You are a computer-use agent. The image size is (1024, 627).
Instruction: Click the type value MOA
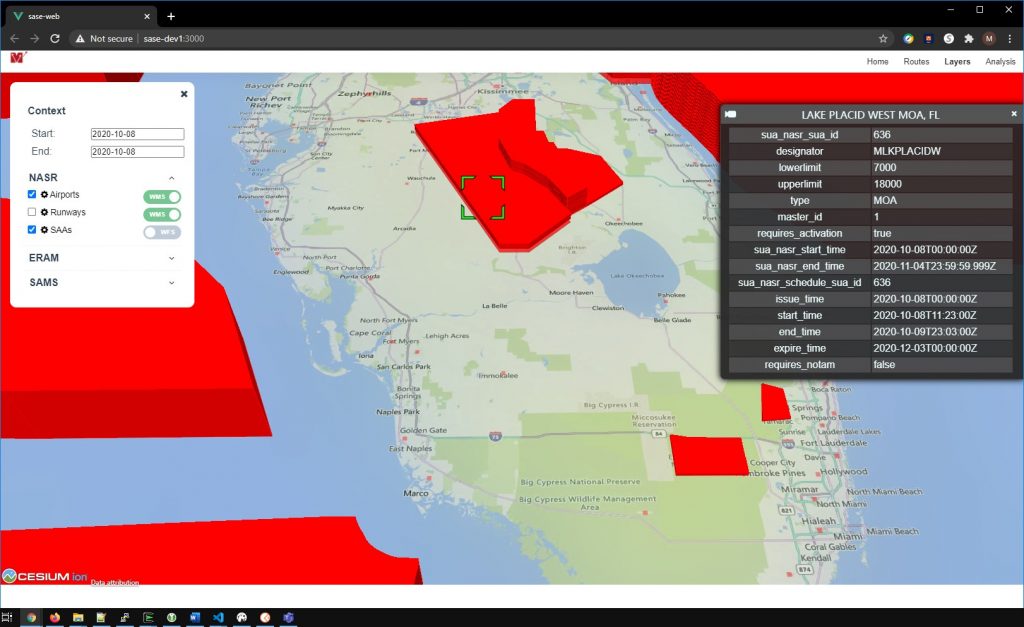point(884,201)
